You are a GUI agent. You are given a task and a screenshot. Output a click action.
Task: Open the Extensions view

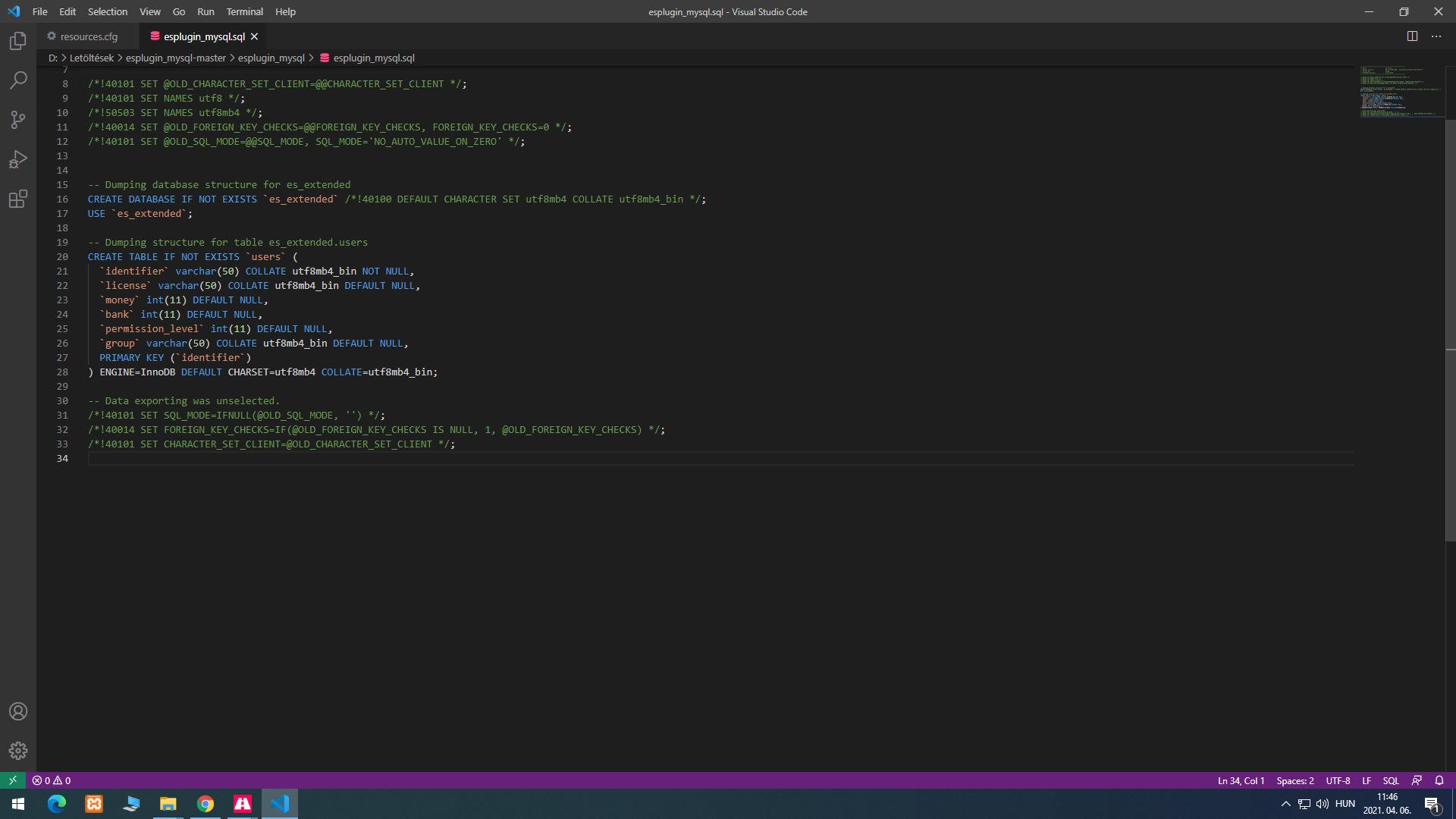[x=18, y=199]
